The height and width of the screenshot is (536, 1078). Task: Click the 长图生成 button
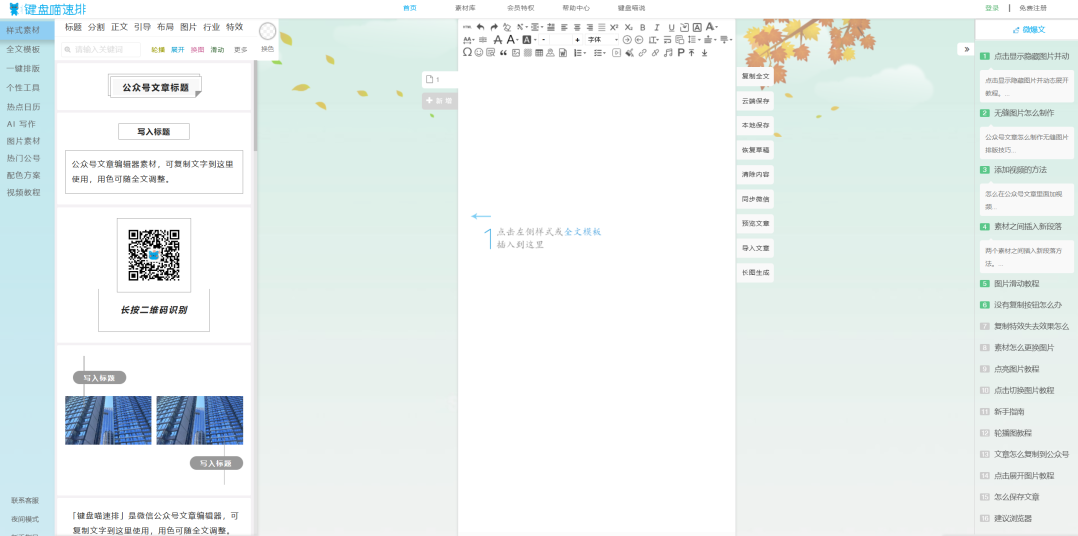click(755, 273)
